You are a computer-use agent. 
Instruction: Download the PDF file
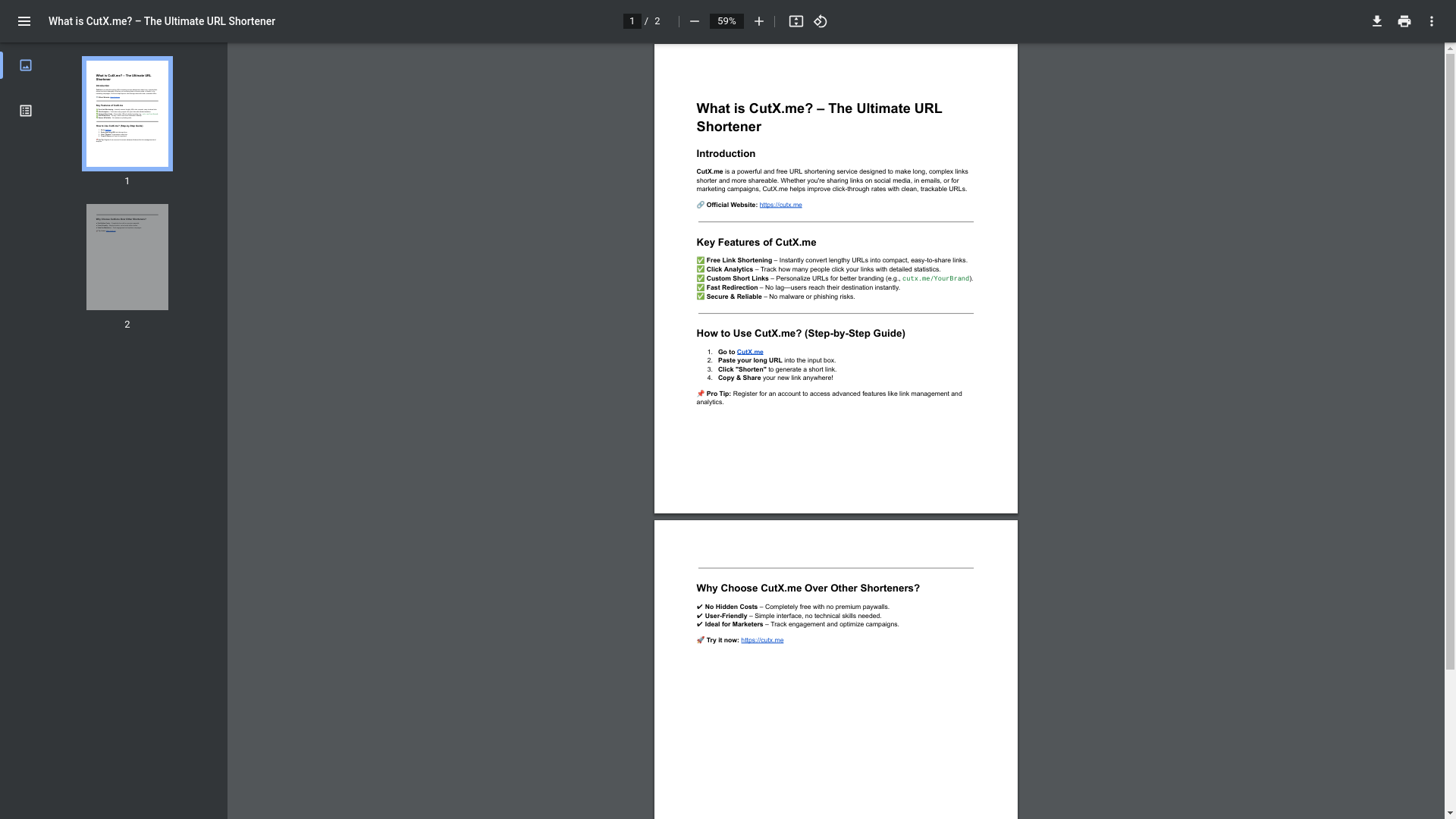1377,21
